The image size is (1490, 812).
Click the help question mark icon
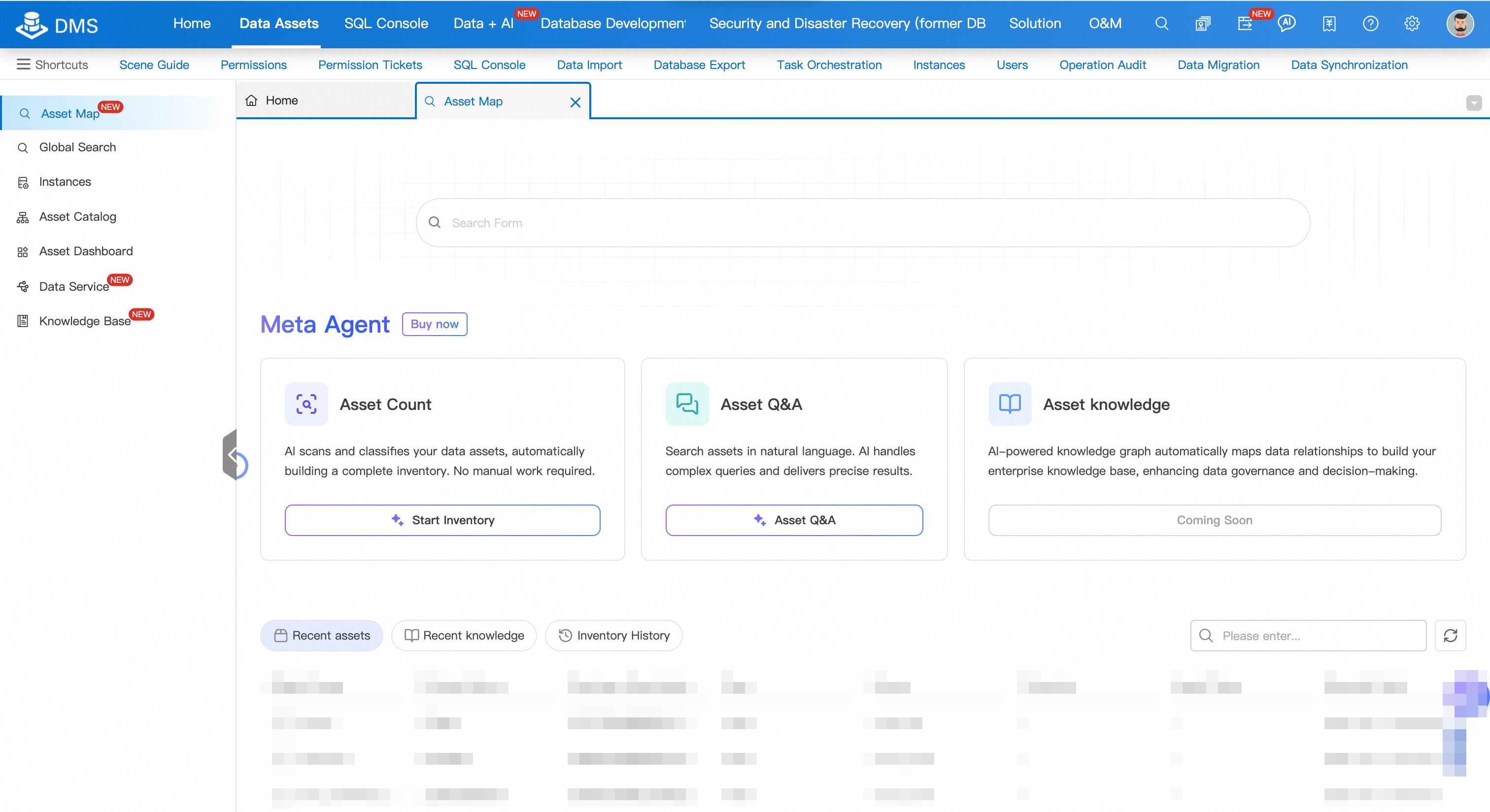[x=1370, y=24]
